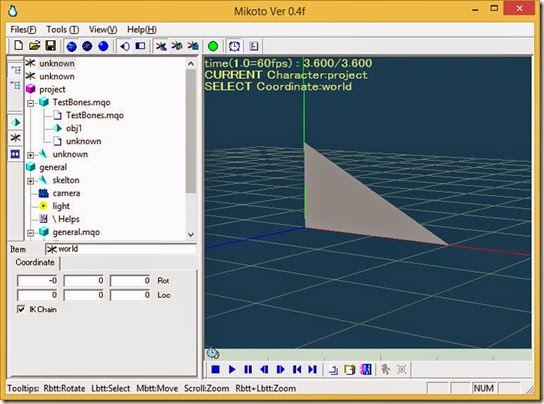Save project with the floppy disk icon
Screen dimensions: 544x404
click(x=51, y=46)
